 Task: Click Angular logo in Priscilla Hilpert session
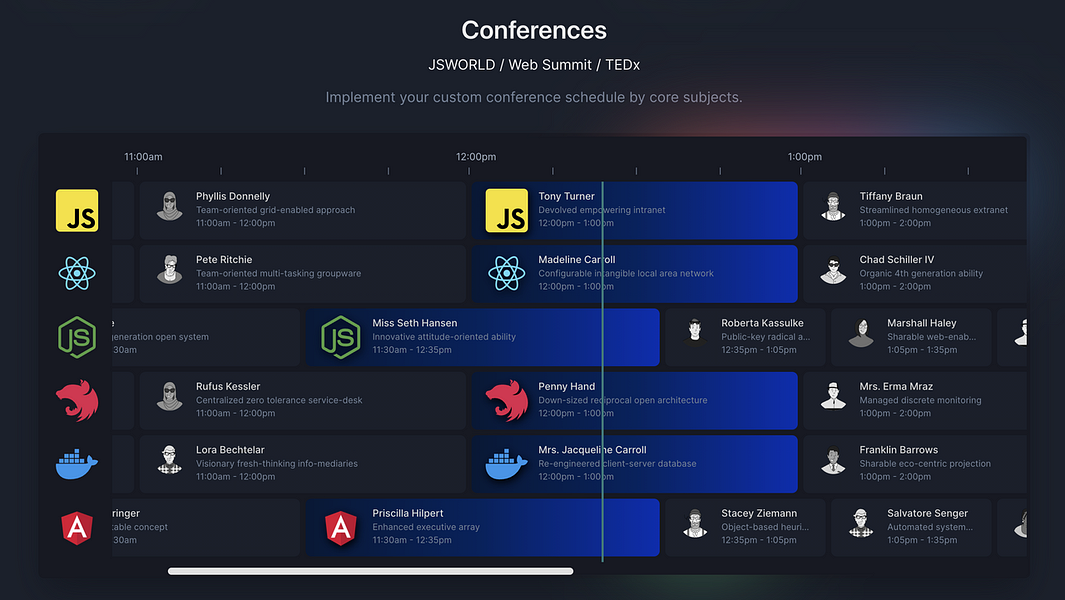[x=341, y=527]
